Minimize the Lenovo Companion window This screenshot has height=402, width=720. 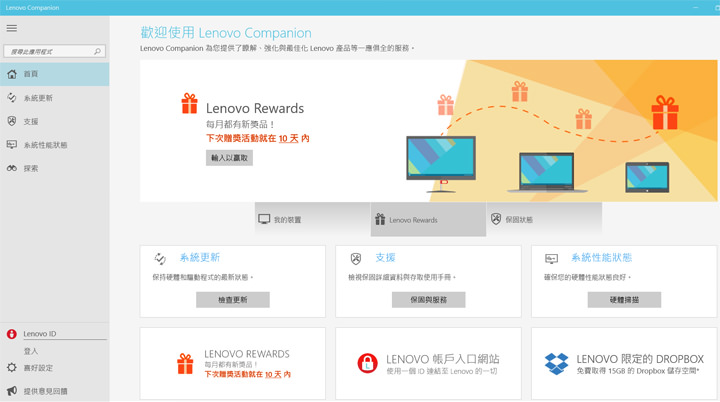click(696, 7)
